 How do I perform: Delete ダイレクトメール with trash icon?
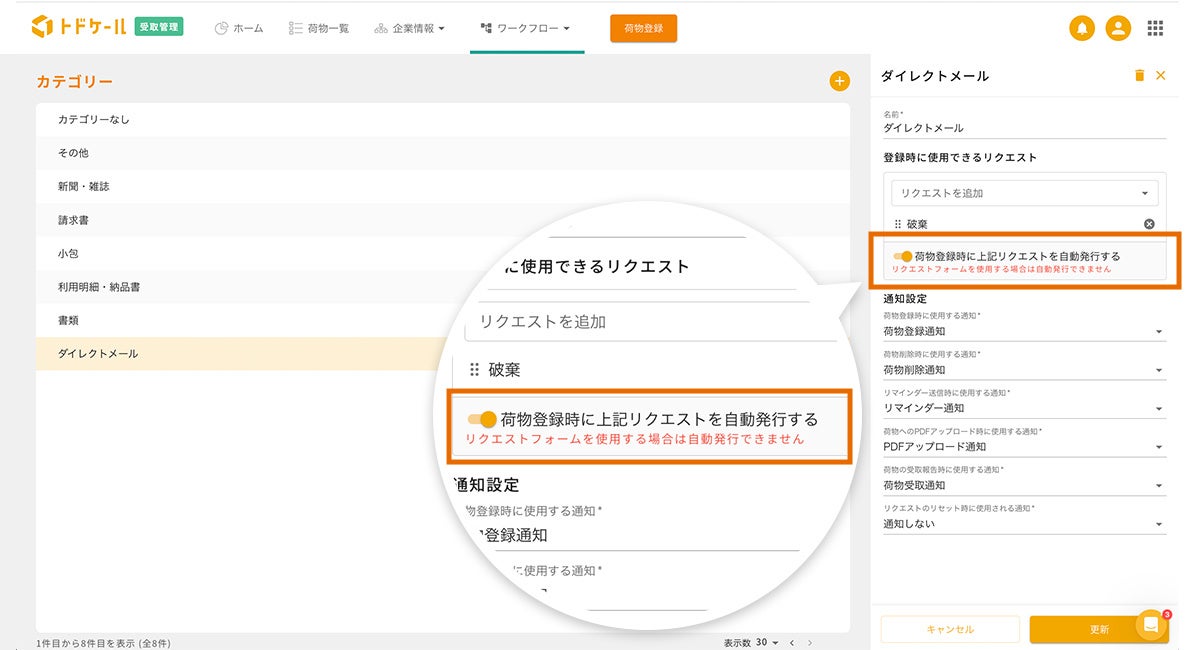click(x=1139, y=75)
